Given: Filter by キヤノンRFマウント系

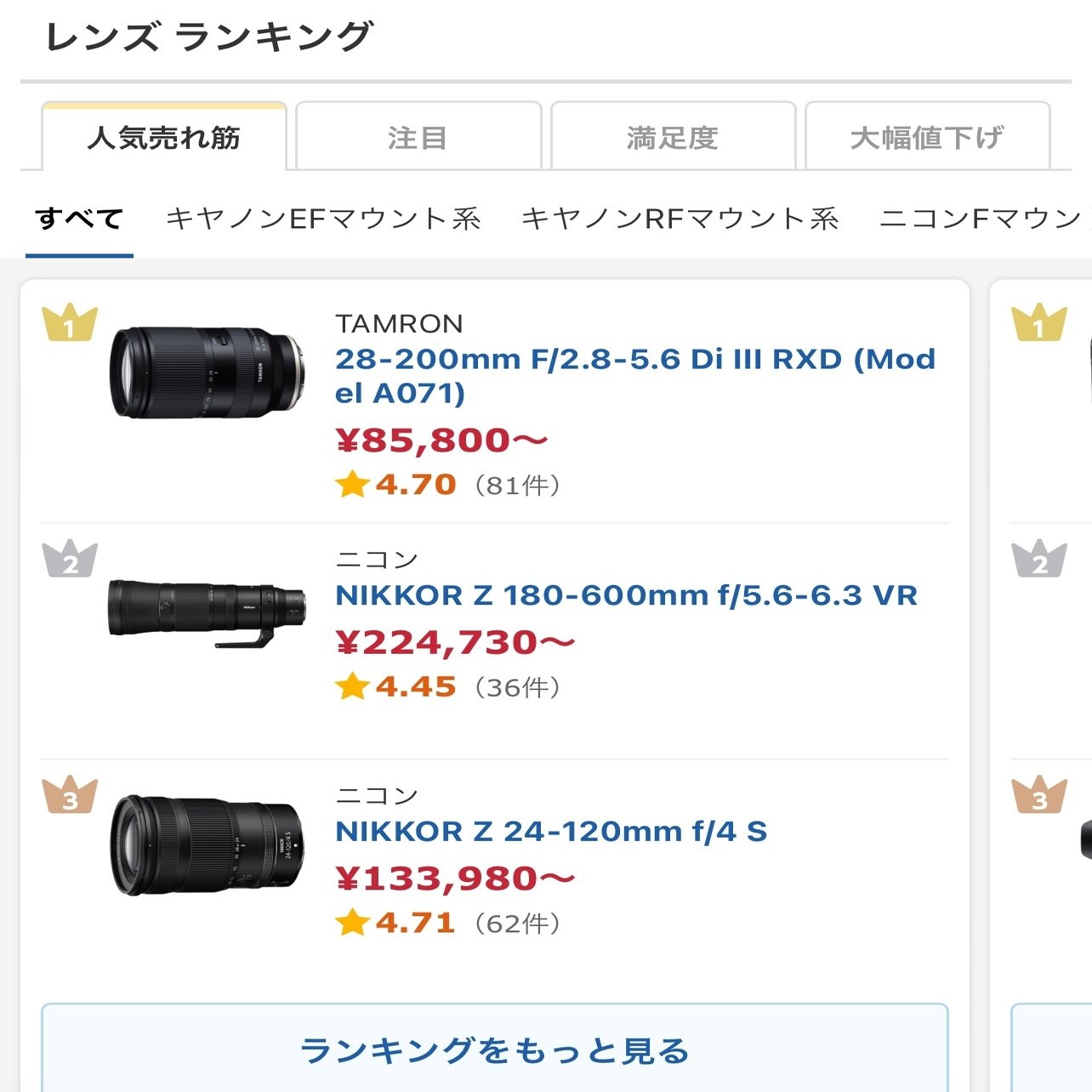Looking at the screenshot, I should click(x=680, y=219).
